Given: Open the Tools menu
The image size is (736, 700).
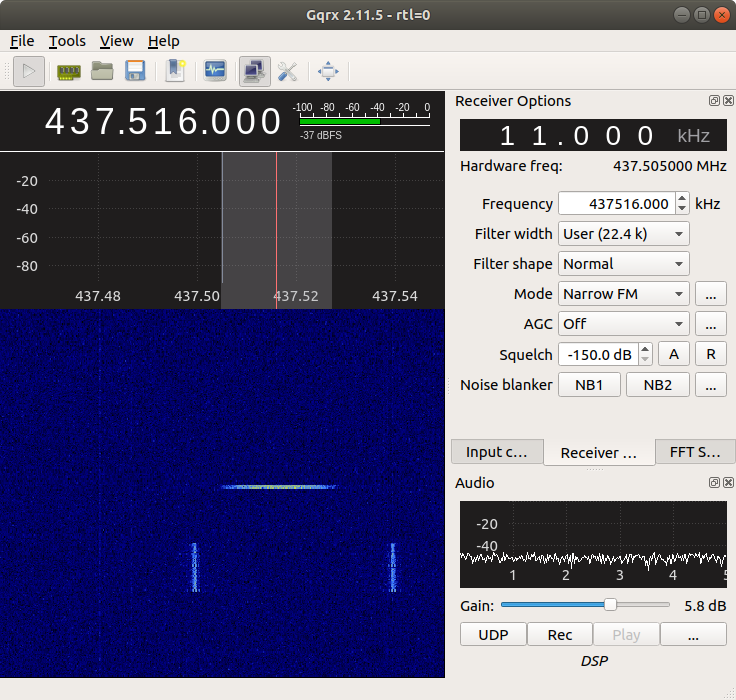Looking at the screenshot, I should click(67, 41).
